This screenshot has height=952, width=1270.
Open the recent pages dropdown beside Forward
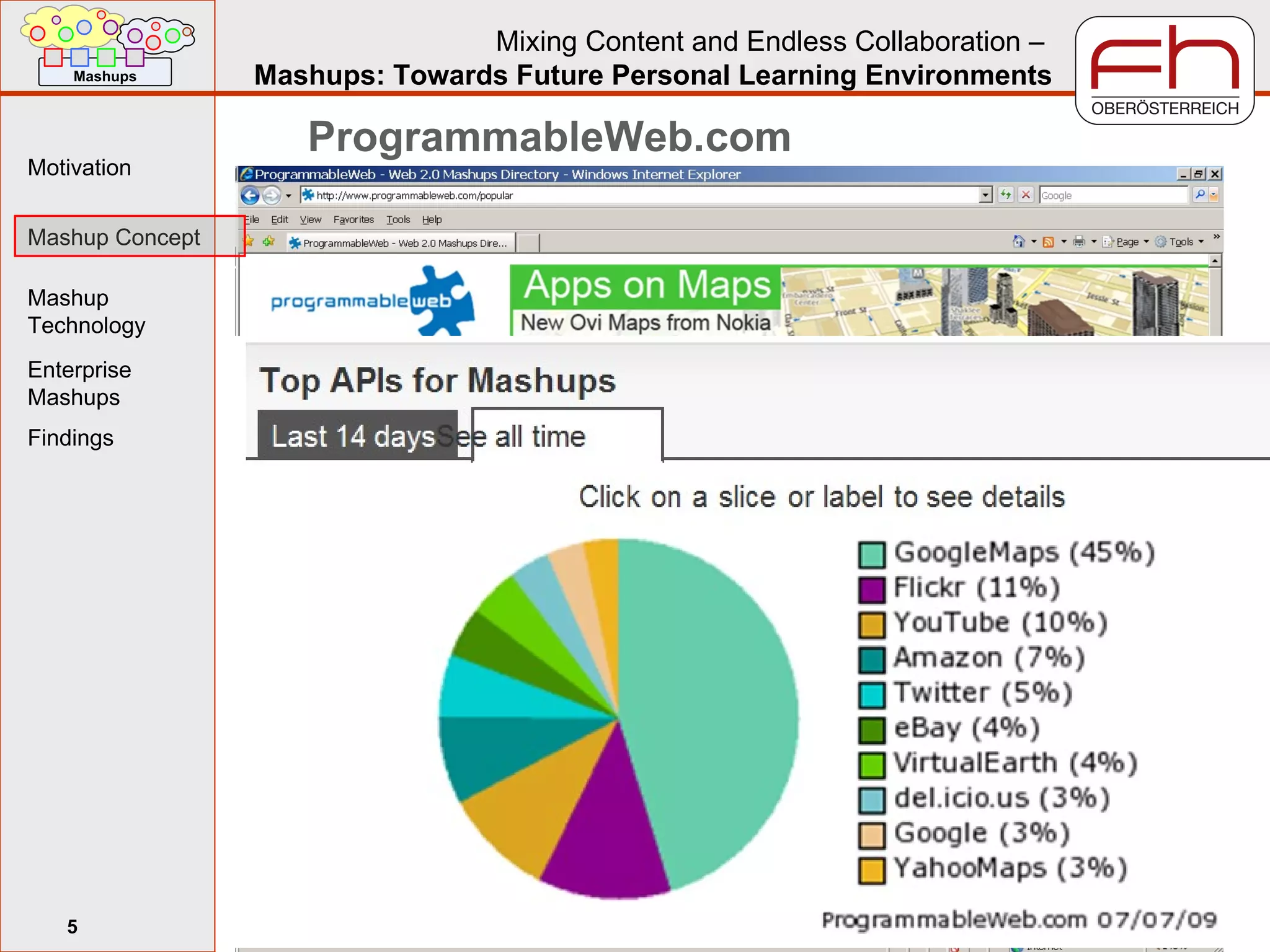(x=288, y=196)
